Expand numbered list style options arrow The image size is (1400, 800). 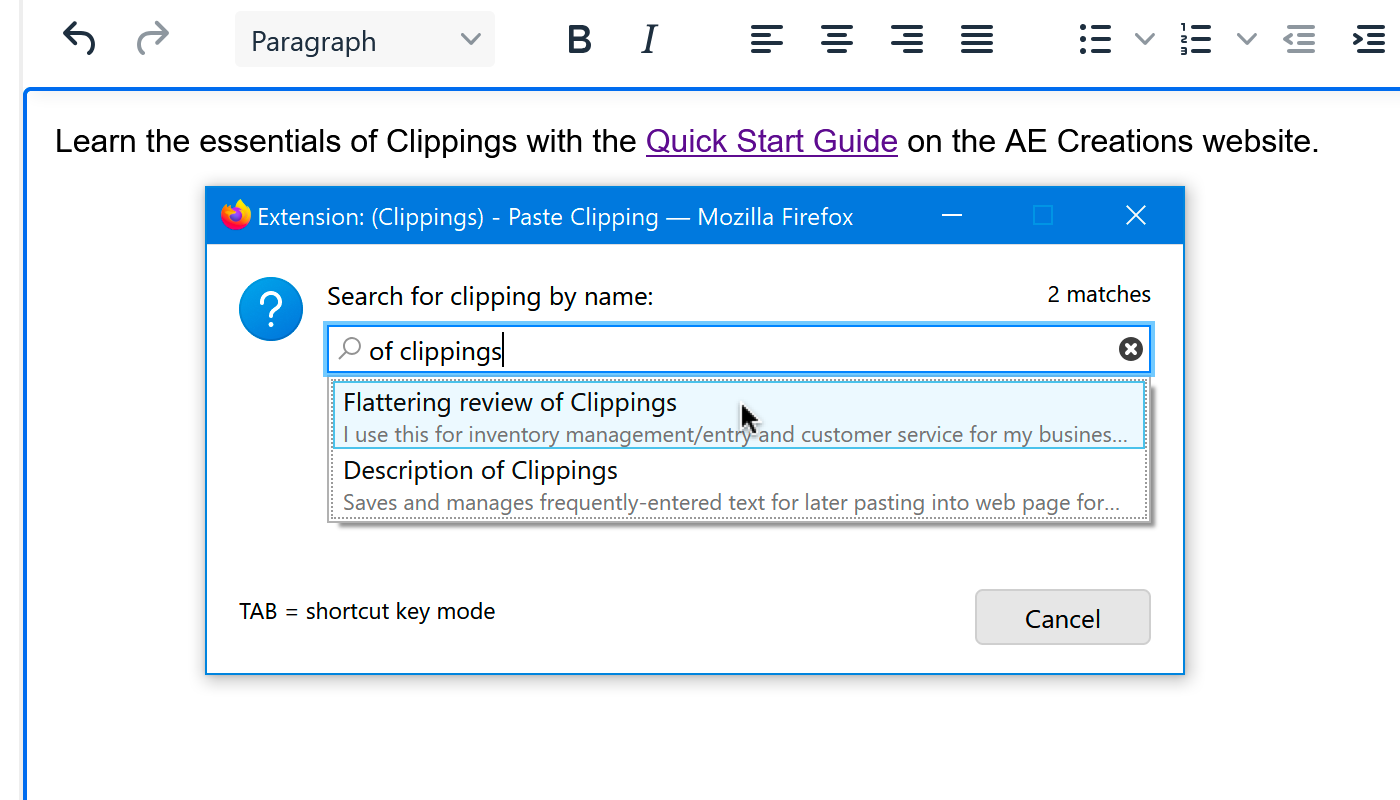(1246, 40)
